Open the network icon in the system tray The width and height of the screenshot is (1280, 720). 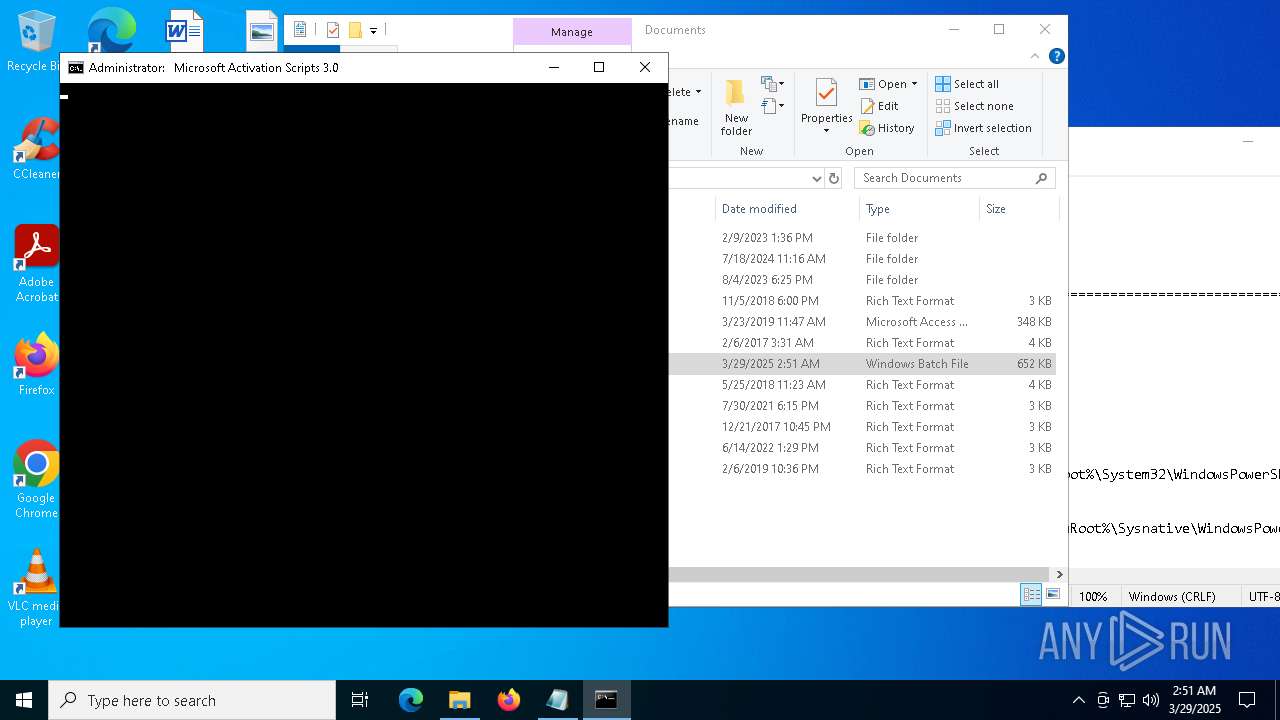[1127, 700]
